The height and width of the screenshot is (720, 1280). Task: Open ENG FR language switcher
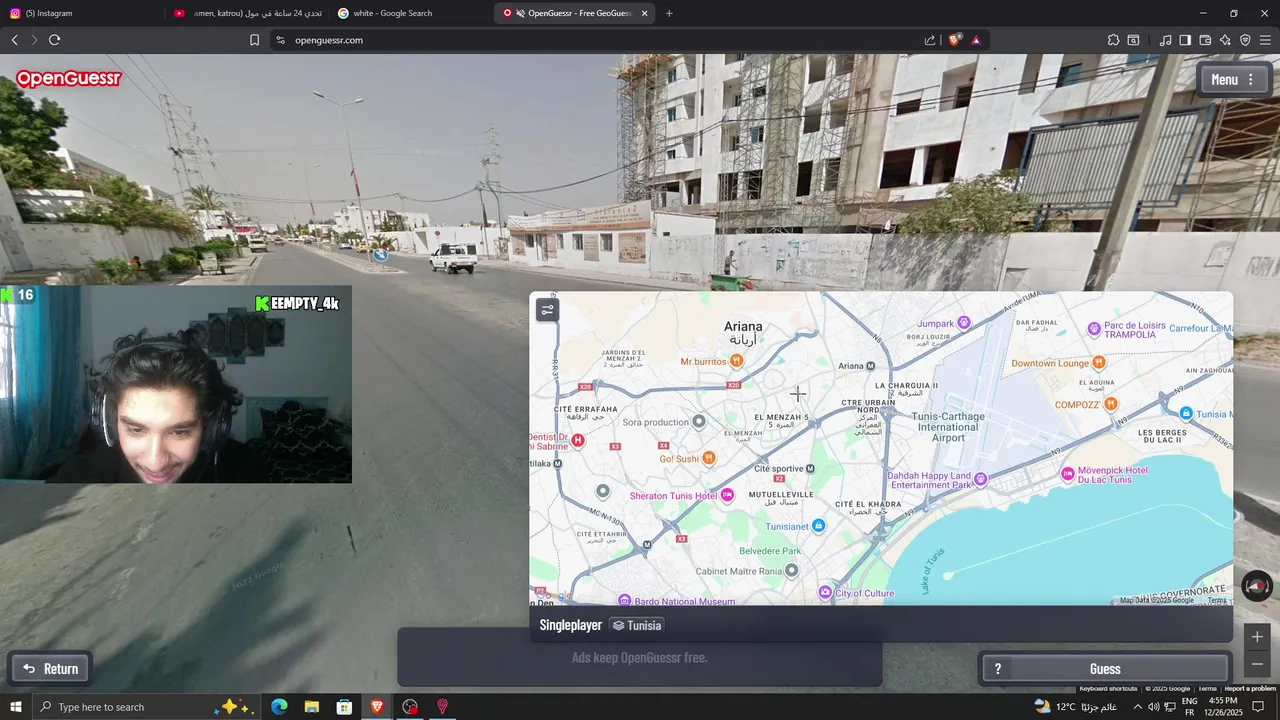[x=1189, y=707]
